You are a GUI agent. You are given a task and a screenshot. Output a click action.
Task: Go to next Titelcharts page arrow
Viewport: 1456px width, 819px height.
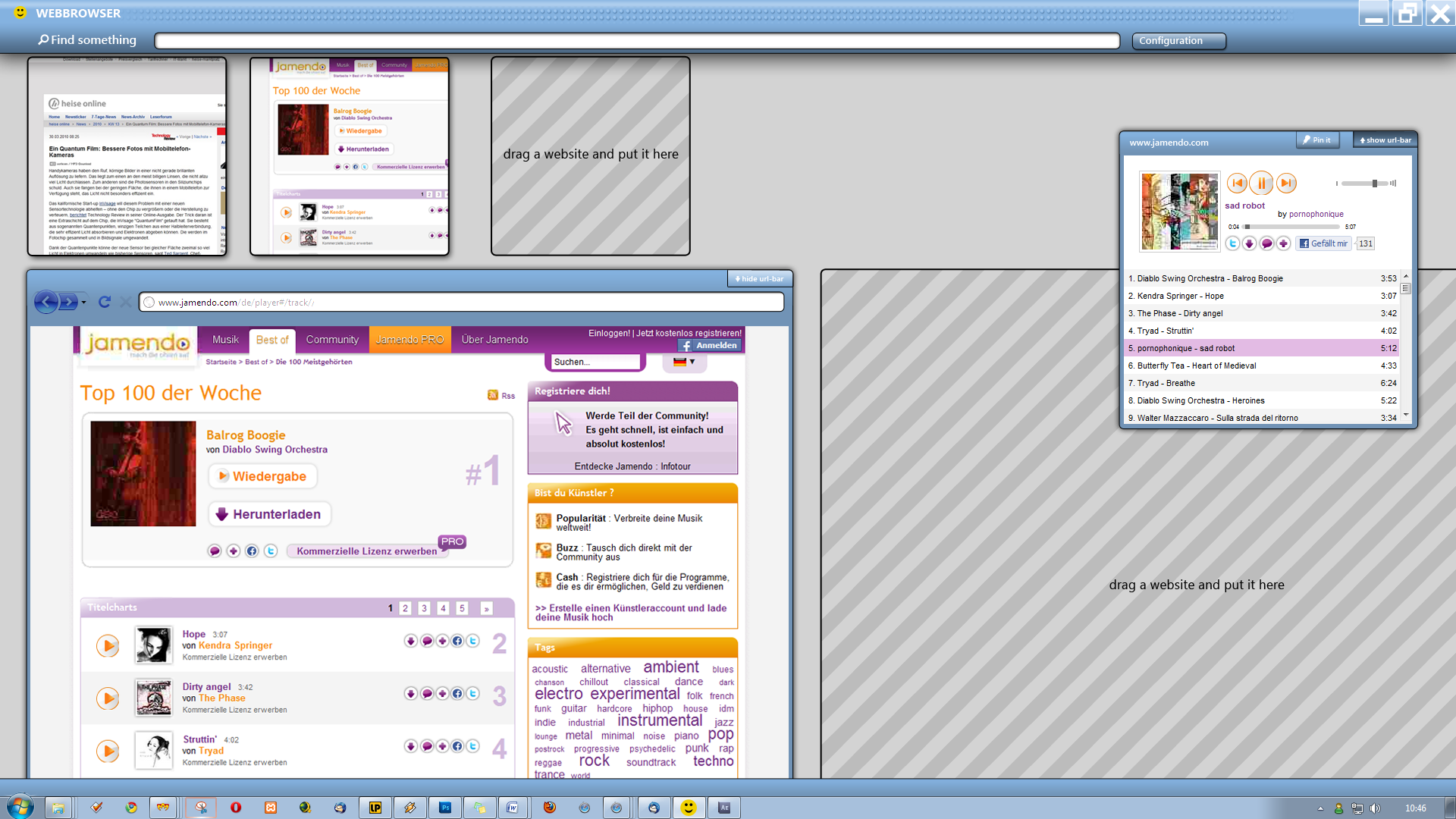[486, 608]
